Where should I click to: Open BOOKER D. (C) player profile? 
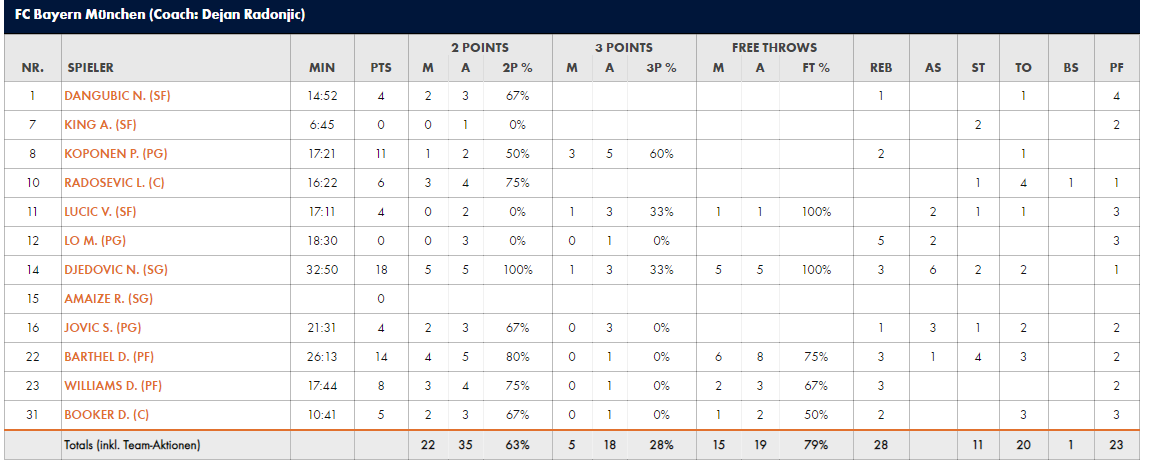pyautogui.click(x=106, y=415)
